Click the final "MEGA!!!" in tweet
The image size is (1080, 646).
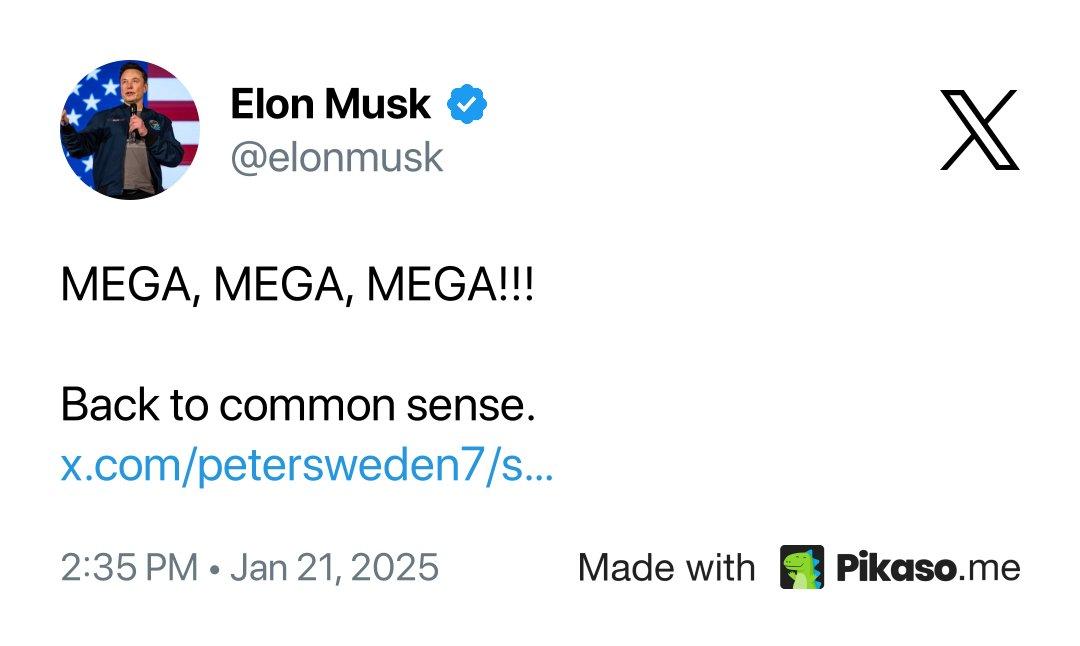450,285
